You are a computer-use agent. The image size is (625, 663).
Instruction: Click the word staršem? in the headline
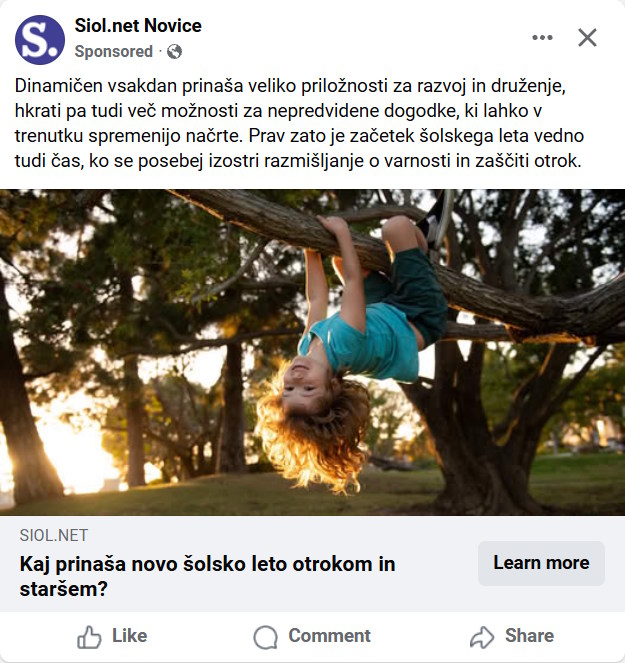63,589
